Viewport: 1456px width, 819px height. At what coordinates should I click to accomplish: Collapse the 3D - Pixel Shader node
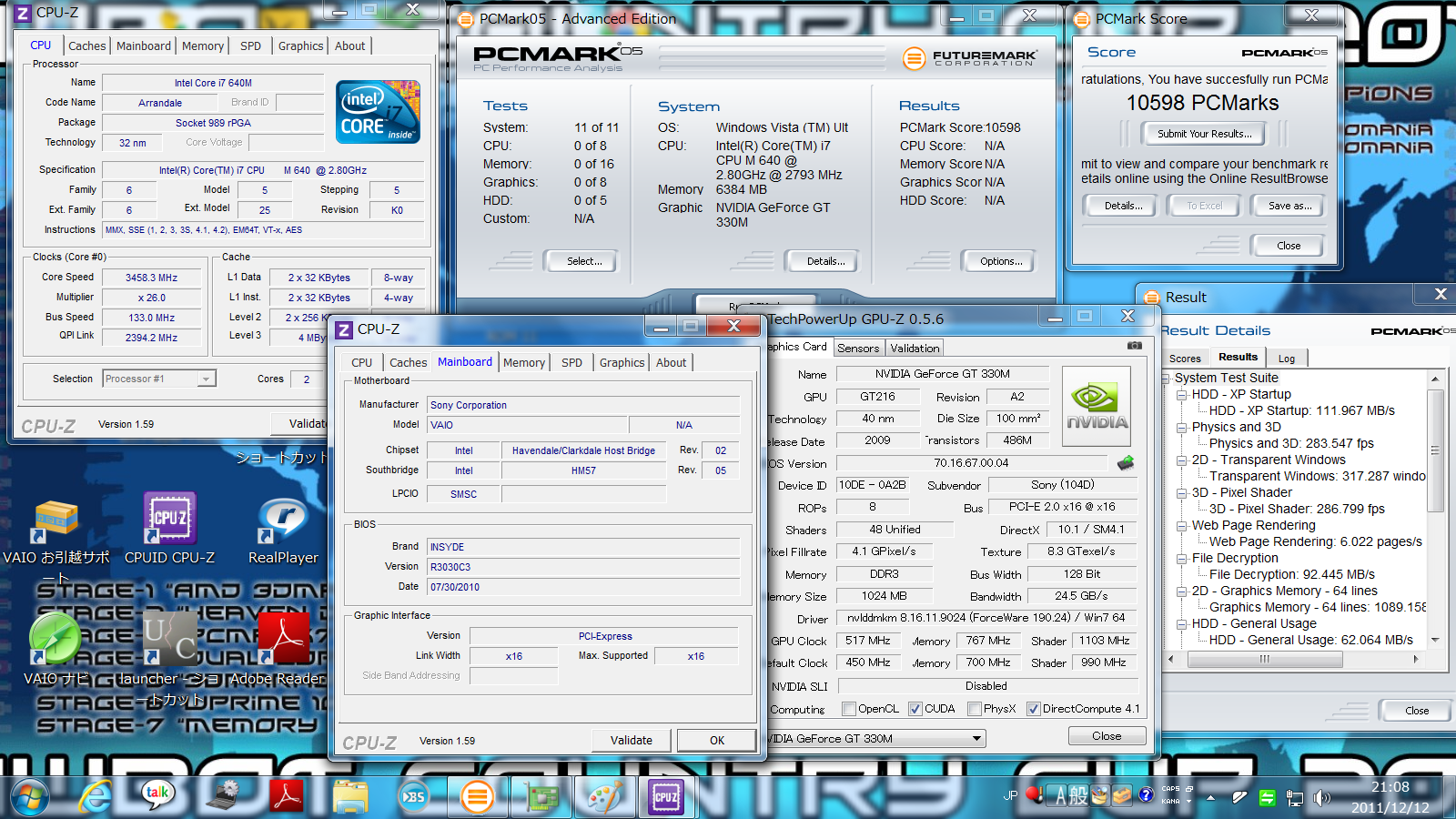tap(1182, 493)
